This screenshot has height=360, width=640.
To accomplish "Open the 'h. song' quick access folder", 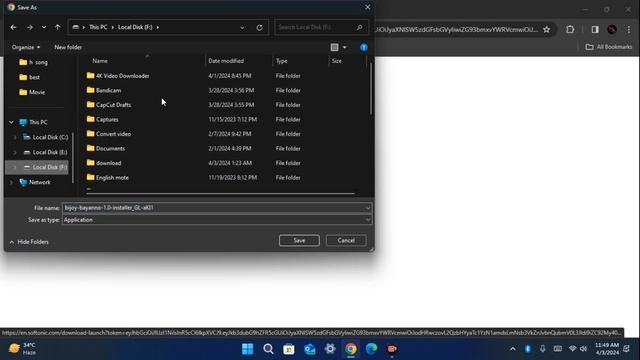I will pos(33,62).
